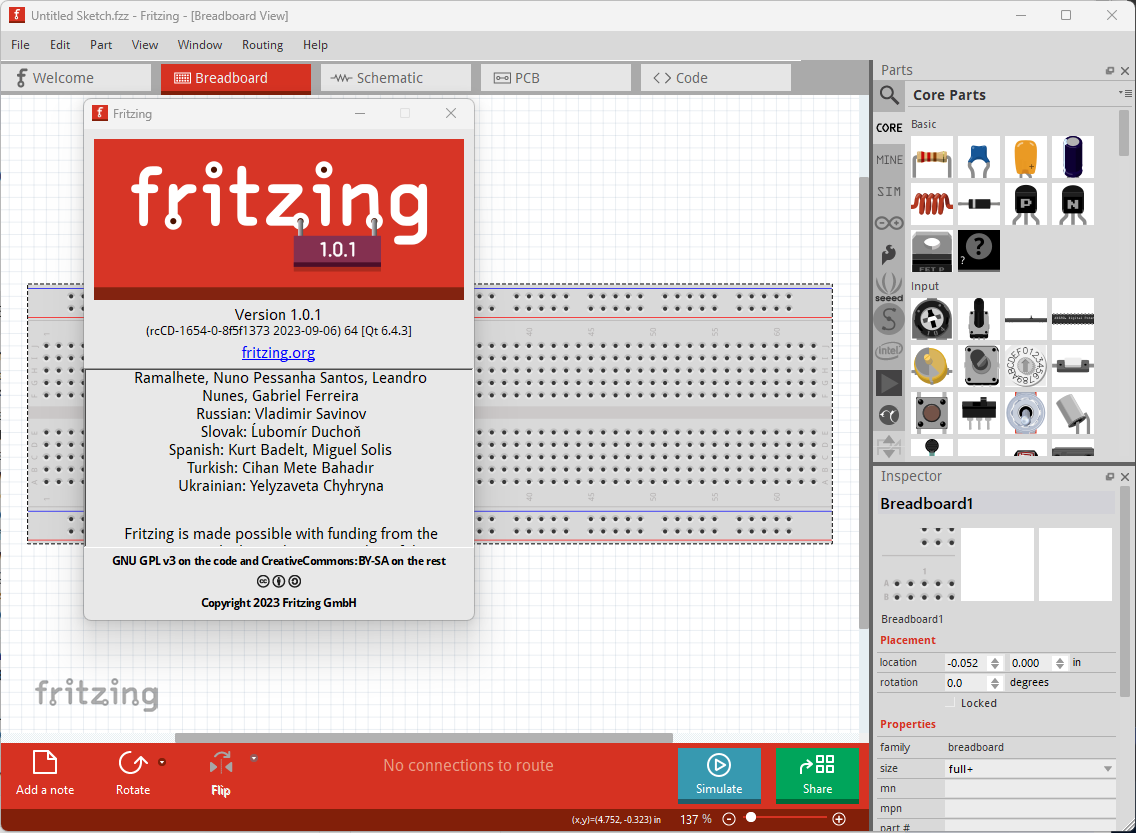Click the mpn property input field
1136x833 pixels.
tap(1030, 809)
